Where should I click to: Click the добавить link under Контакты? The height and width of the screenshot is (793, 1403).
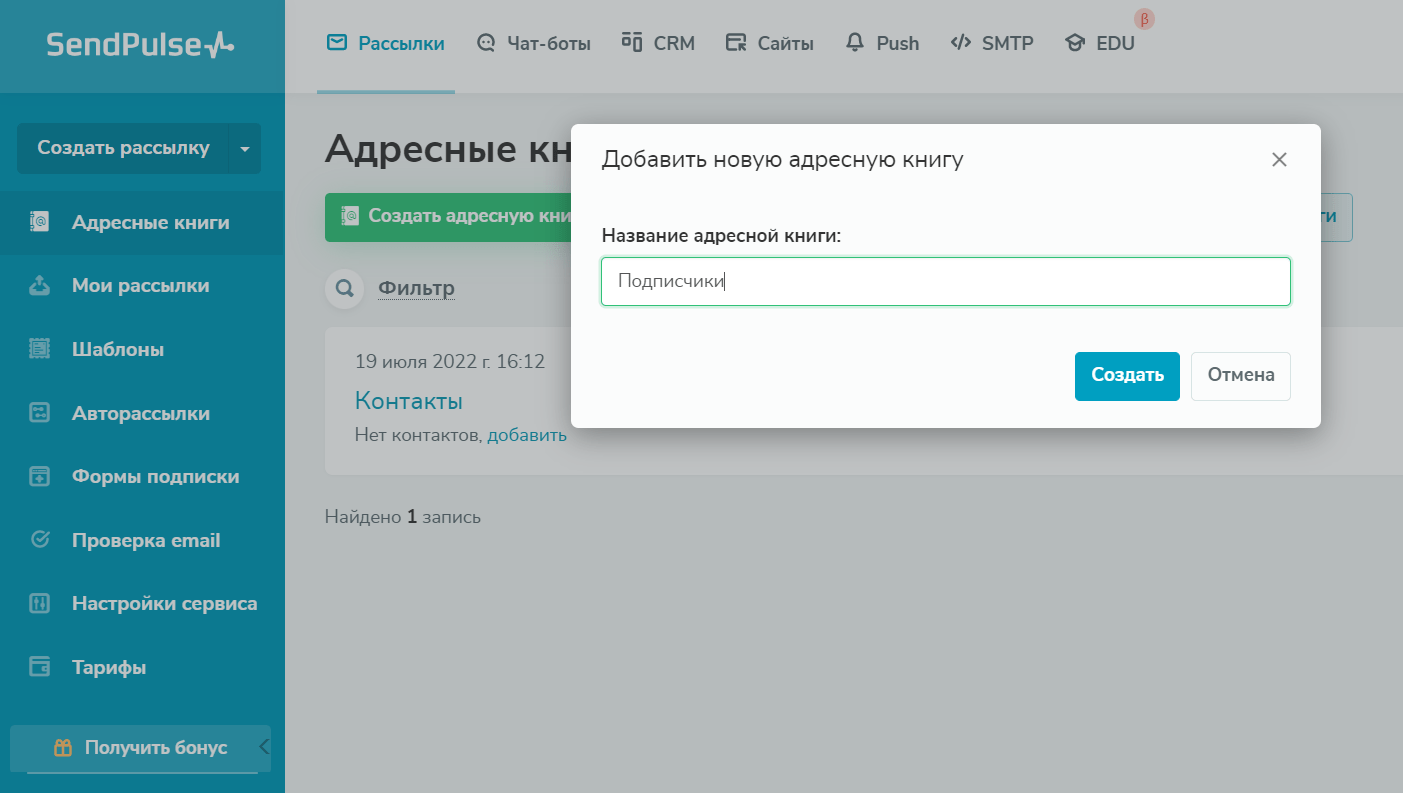coord(527,435)
